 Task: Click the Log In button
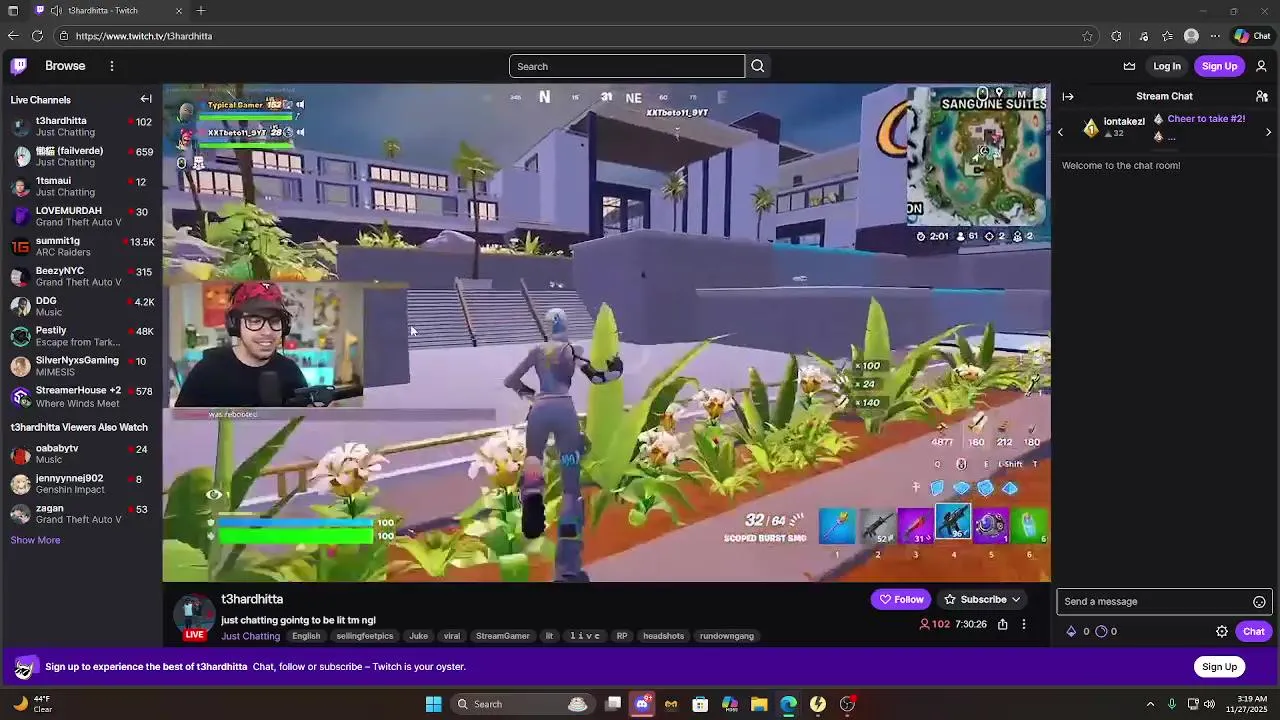coord(1167,66)
